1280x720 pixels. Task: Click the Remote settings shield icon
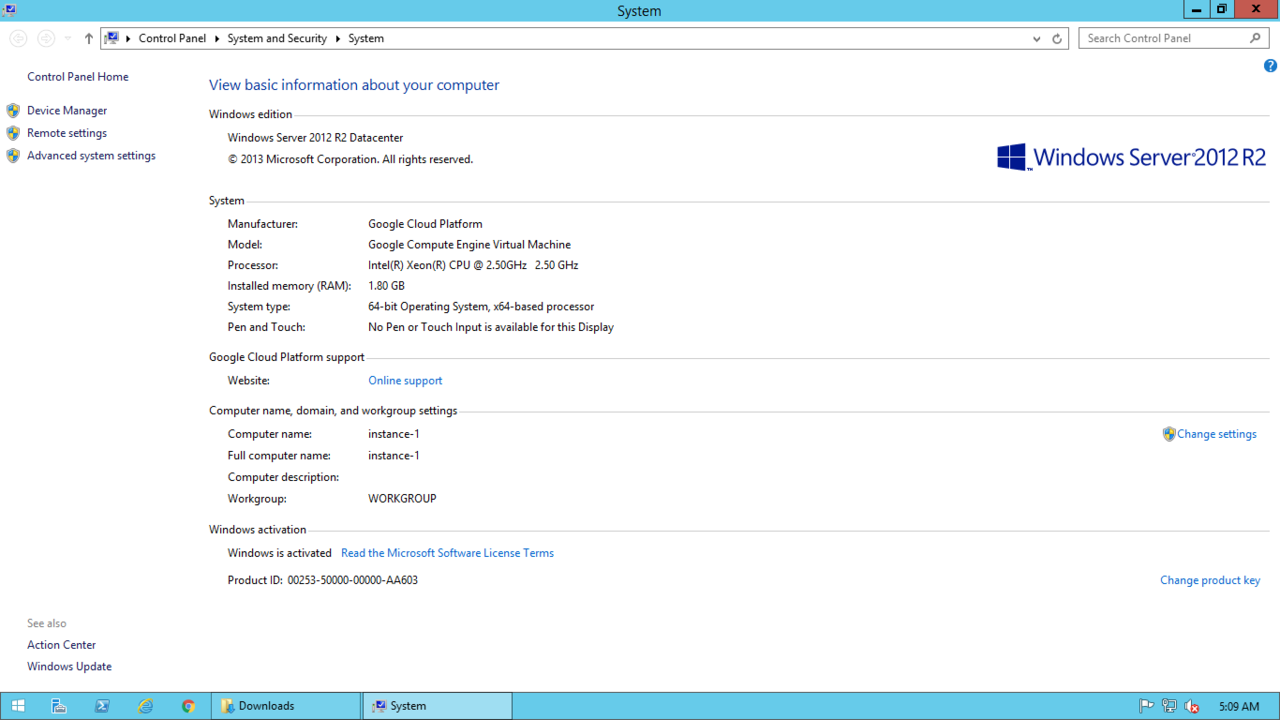pos(13,133)
